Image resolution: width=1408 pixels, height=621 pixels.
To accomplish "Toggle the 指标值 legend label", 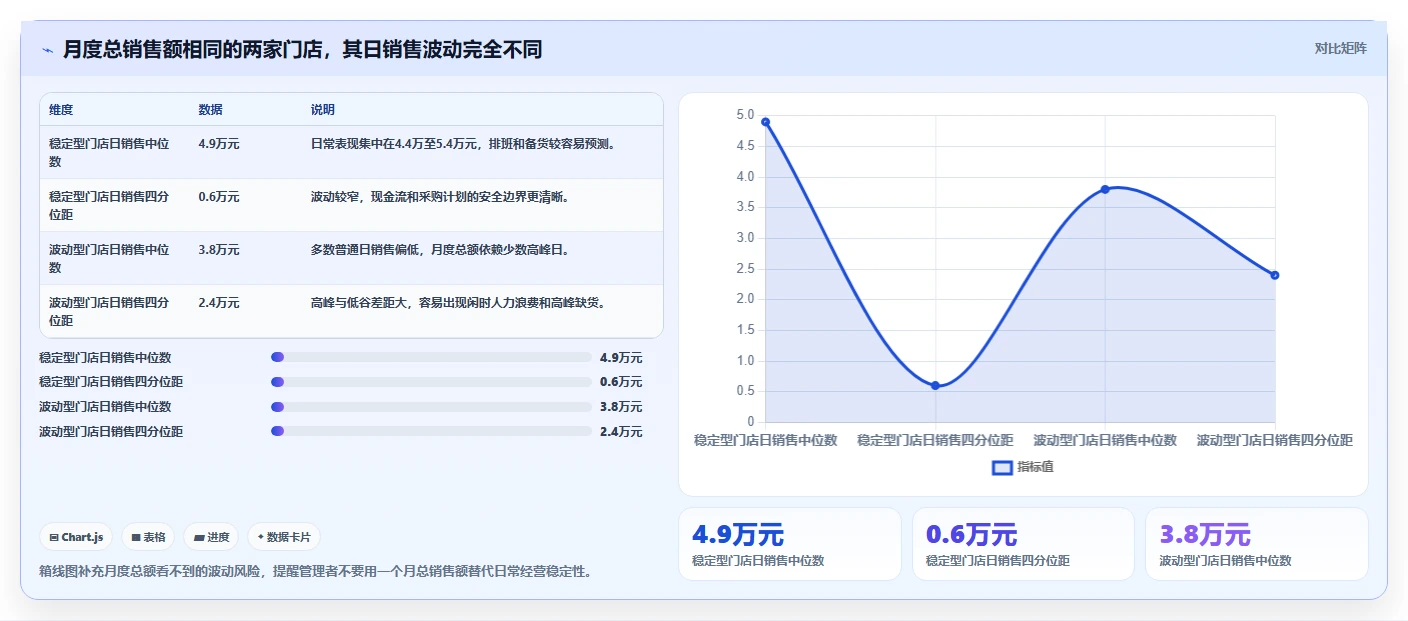I will click(x=1035, y=467).
